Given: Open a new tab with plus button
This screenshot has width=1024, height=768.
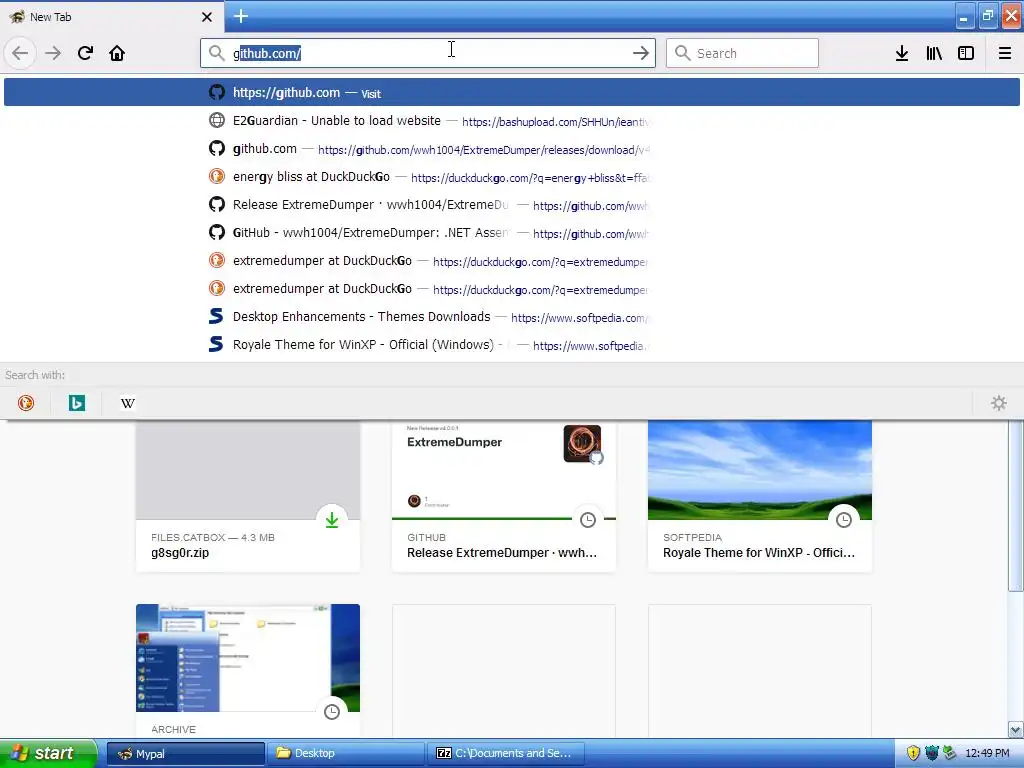Looking at the screenshot, I should click(x=241, y=16).
